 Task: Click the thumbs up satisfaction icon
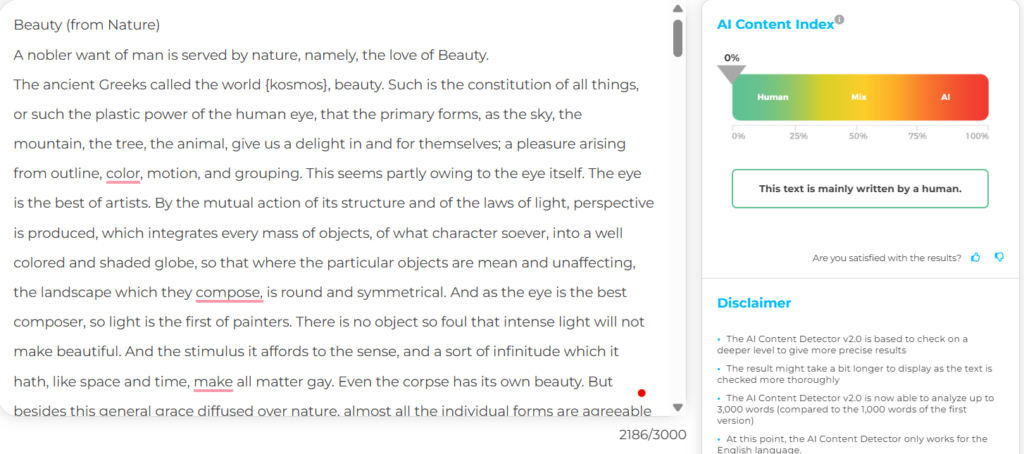tap(976, 257)
